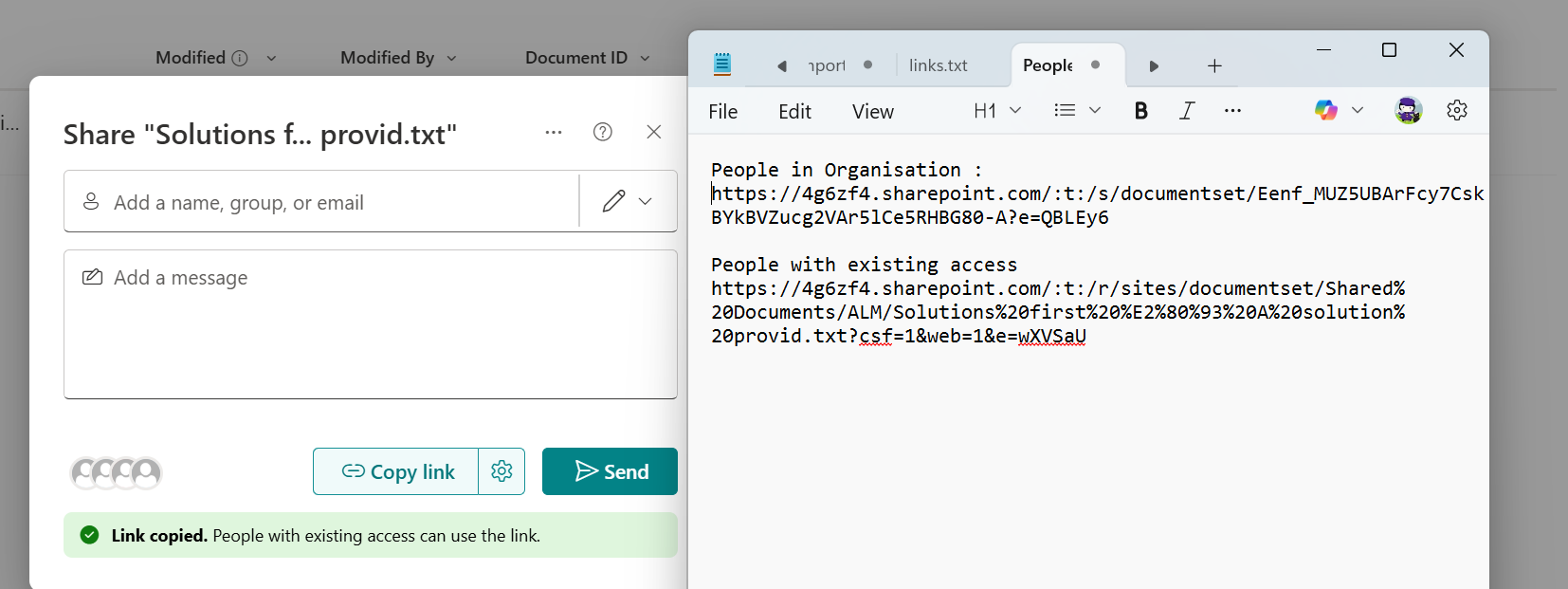Expand the Modified By column dropdown

pyautogui.click(x=451, y=58)
